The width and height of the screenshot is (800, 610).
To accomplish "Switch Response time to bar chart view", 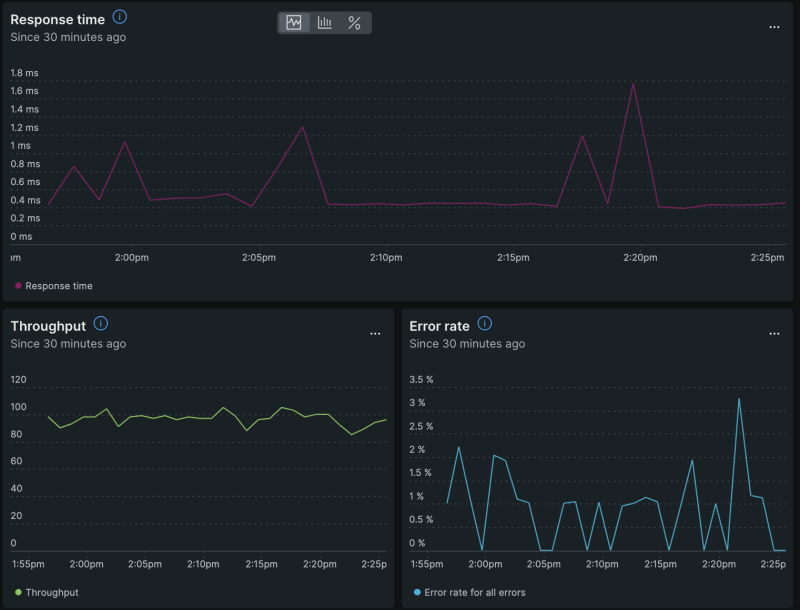I will (x=324, y=23).
